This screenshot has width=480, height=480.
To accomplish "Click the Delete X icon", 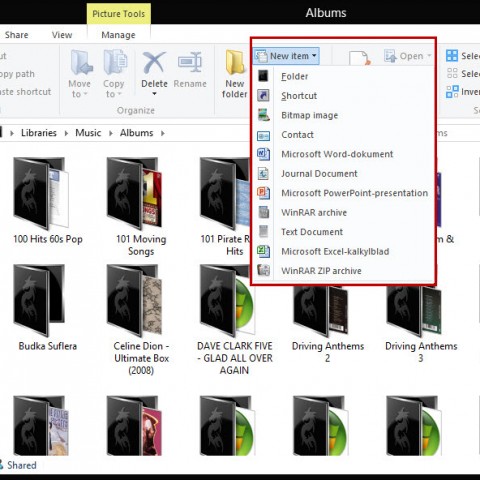I will [x=154, y=62].
